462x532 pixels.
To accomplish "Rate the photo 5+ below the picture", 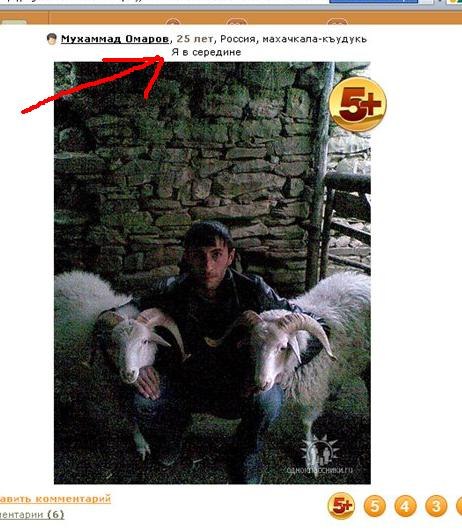I will pyautogui.click(x=341, y=506).
